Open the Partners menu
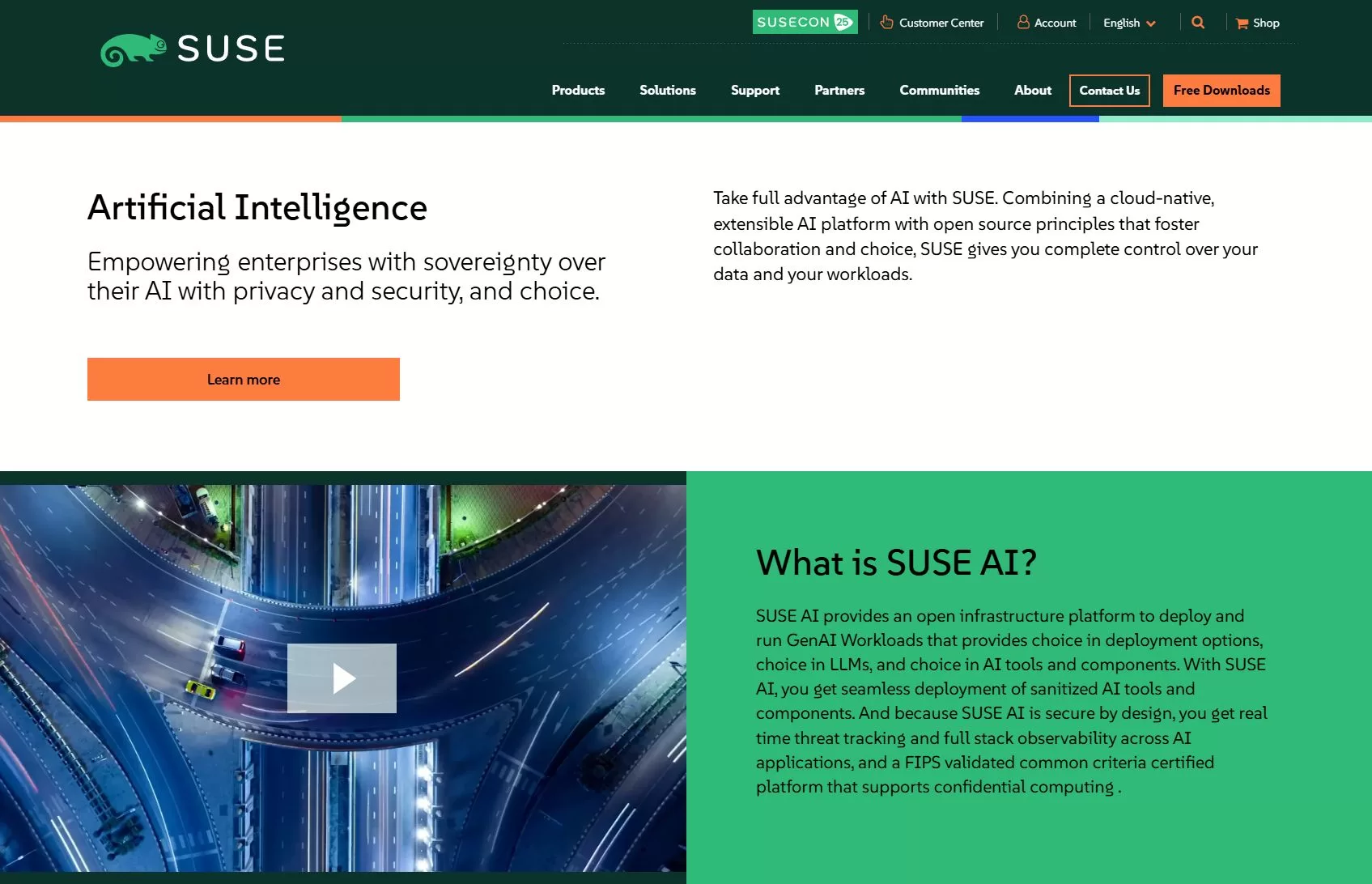The width and height of the screenshot is (1372, 884). (x=839, y=91)
